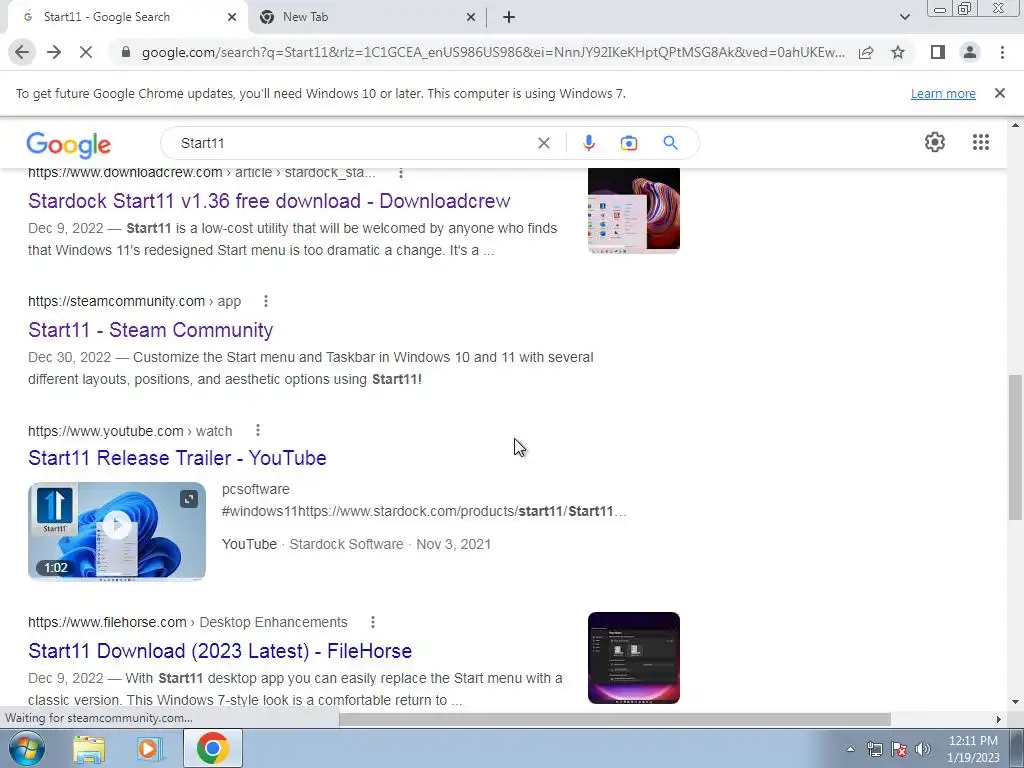This screenshot has height=768, width=1024.
Task: Dismiss the Chrome update notification bar
Action: (999, 93)
